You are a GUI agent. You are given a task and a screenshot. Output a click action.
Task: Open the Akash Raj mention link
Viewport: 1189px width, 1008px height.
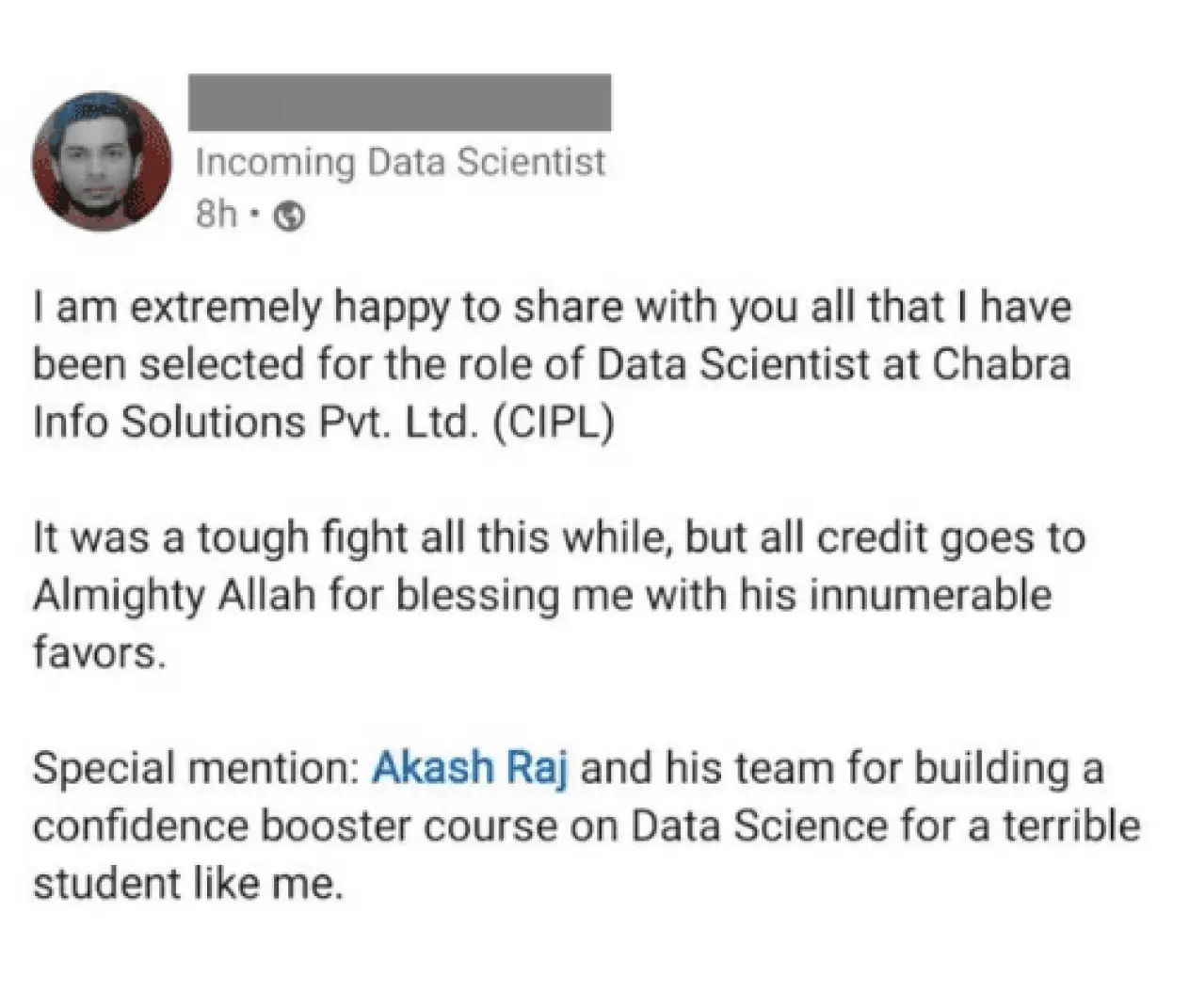[x=470, y=769]
